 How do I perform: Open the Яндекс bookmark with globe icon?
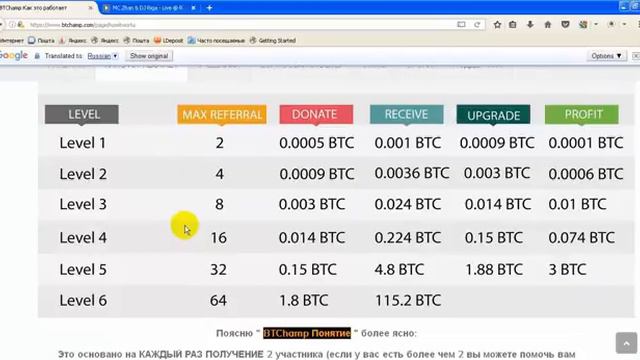click(105, 40)
